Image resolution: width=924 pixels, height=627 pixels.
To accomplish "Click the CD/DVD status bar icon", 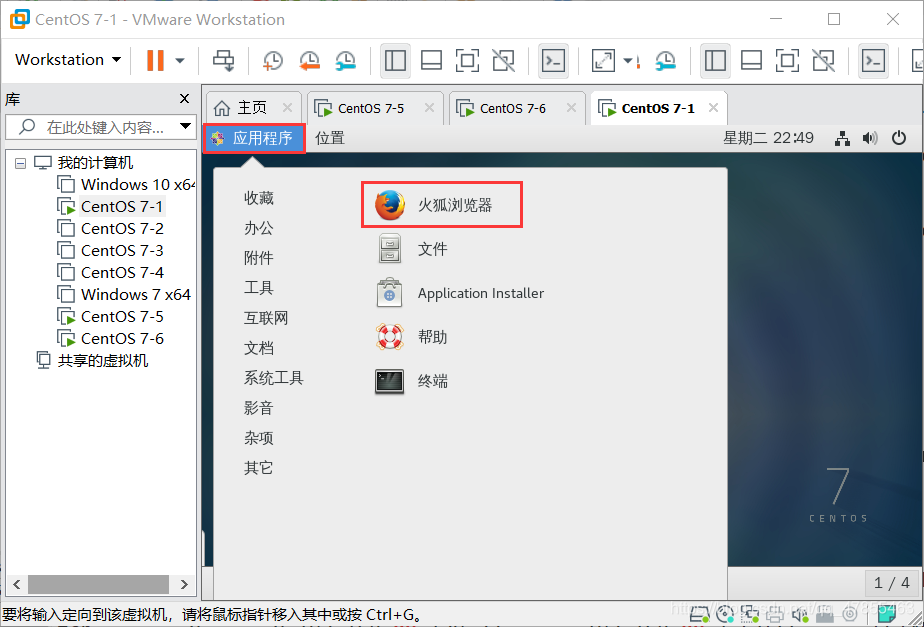I will pyautogui.click(x=725, y=615).
